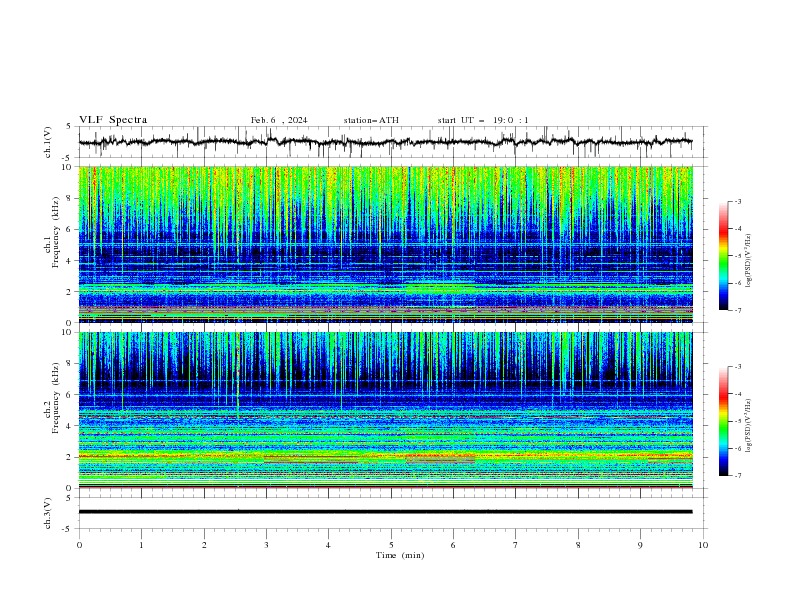
Task: Click the upper colorbar's log(PSD)(V²/Hz) label
Action: click(x=749, y=261)
